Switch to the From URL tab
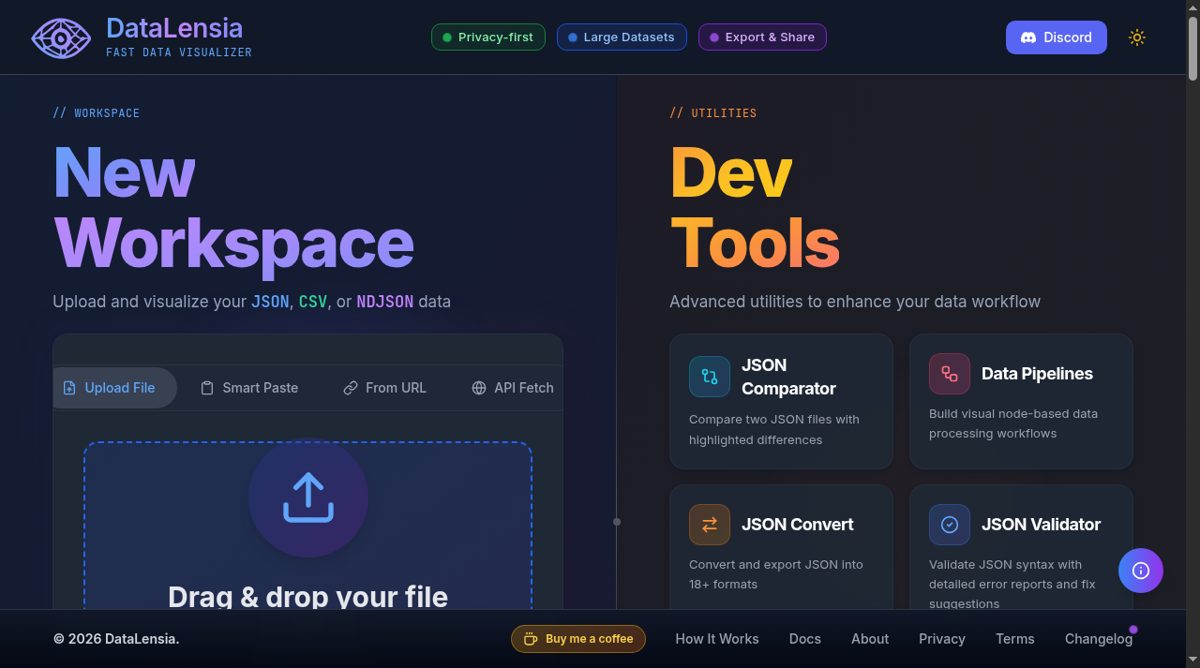1200x668 pixels. [385, 388]
